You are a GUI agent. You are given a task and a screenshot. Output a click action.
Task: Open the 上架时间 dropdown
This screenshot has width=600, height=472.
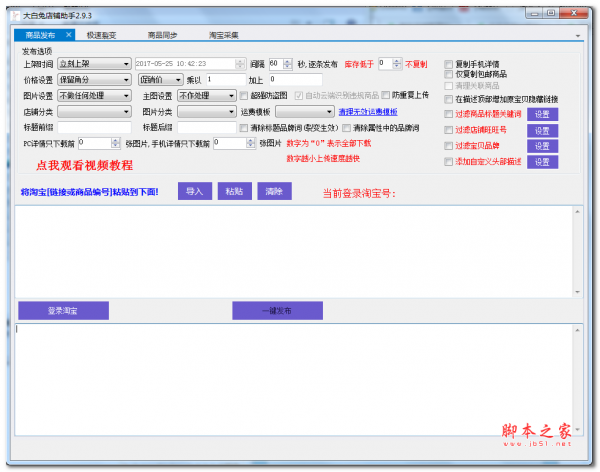click(95, 64)
